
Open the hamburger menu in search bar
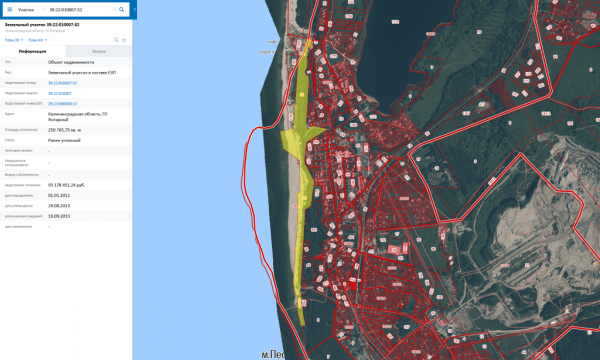(10, 10)
